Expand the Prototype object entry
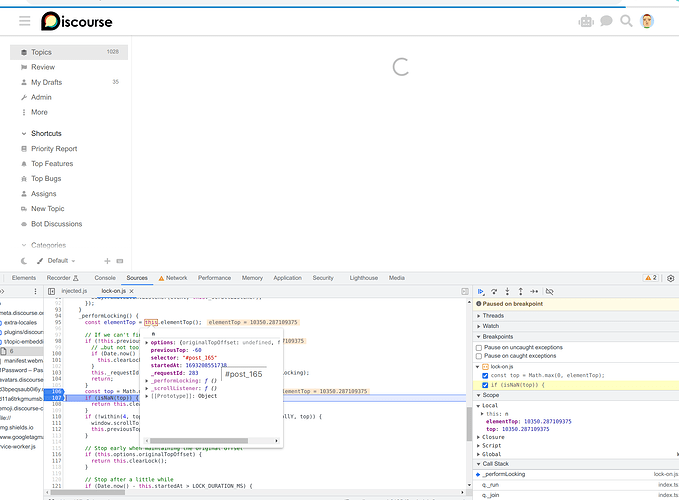The image size is (679, 500). (x=147, y=396)
